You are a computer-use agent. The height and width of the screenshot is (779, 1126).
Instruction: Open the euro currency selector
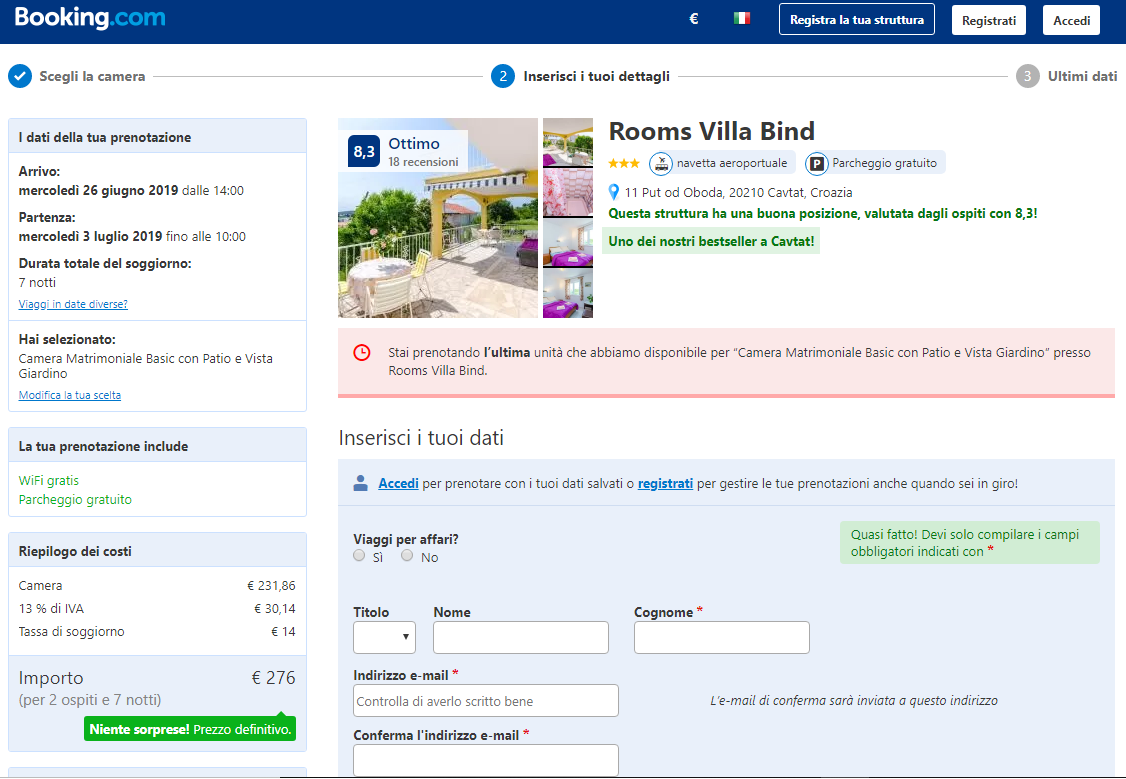(694, 19)
